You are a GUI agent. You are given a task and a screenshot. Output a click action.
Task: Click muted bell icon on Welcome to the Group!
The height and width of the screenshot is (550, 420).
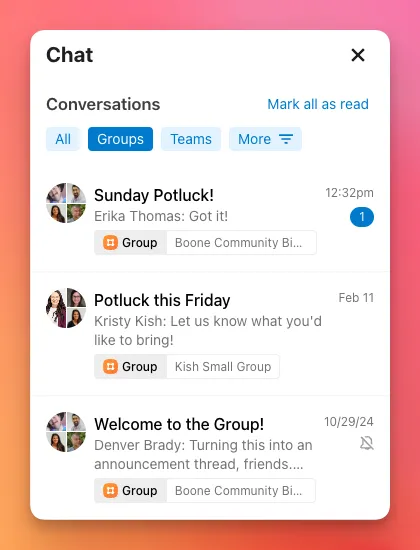367,443
